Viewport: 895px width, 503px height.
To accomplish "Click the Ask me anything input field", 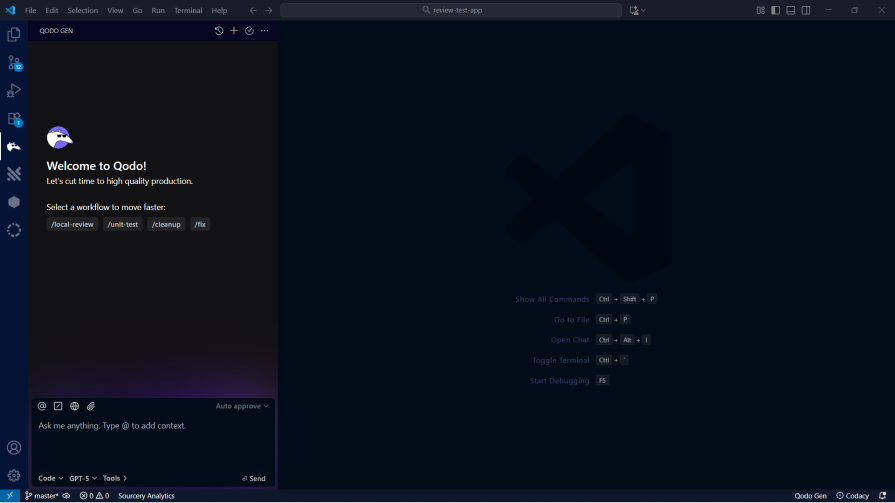I will [x=150, y=426].
